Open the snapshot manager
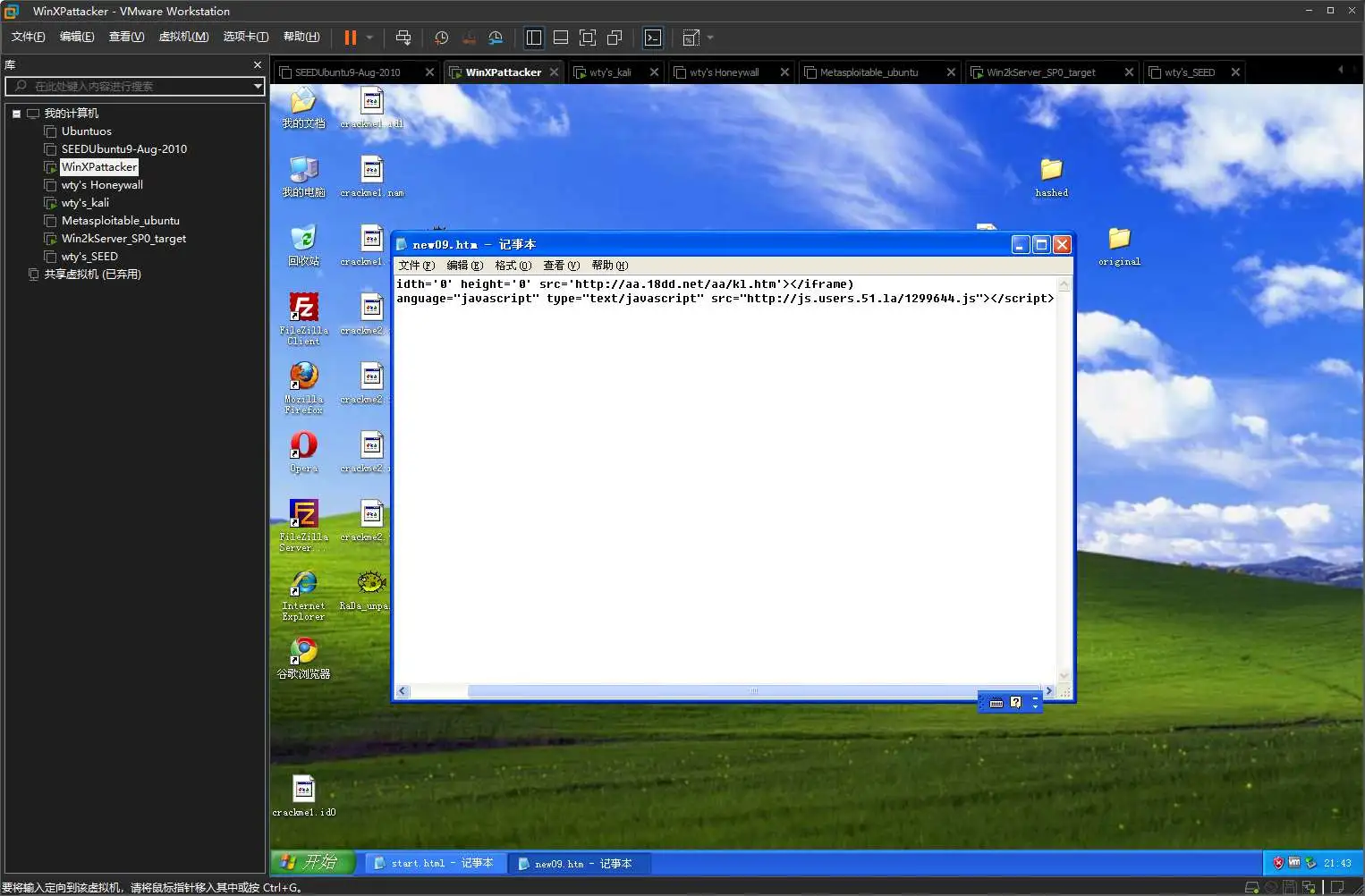This screenshot has height=896, width=1365. (x=496, y=38)
